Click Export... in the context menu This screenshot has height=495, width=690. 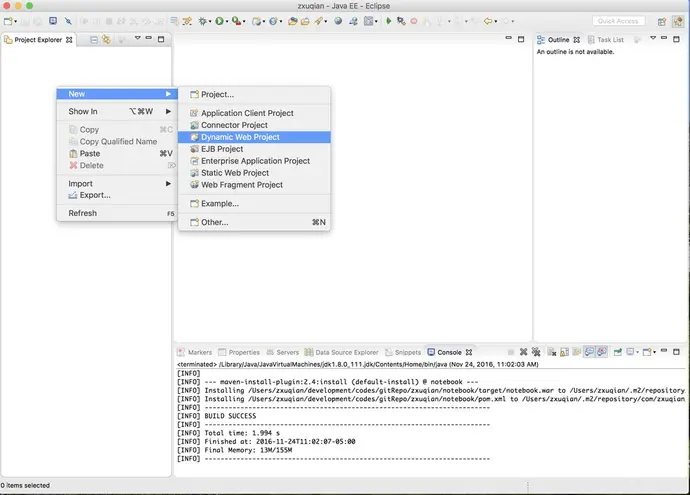click(x=117, y=195)
